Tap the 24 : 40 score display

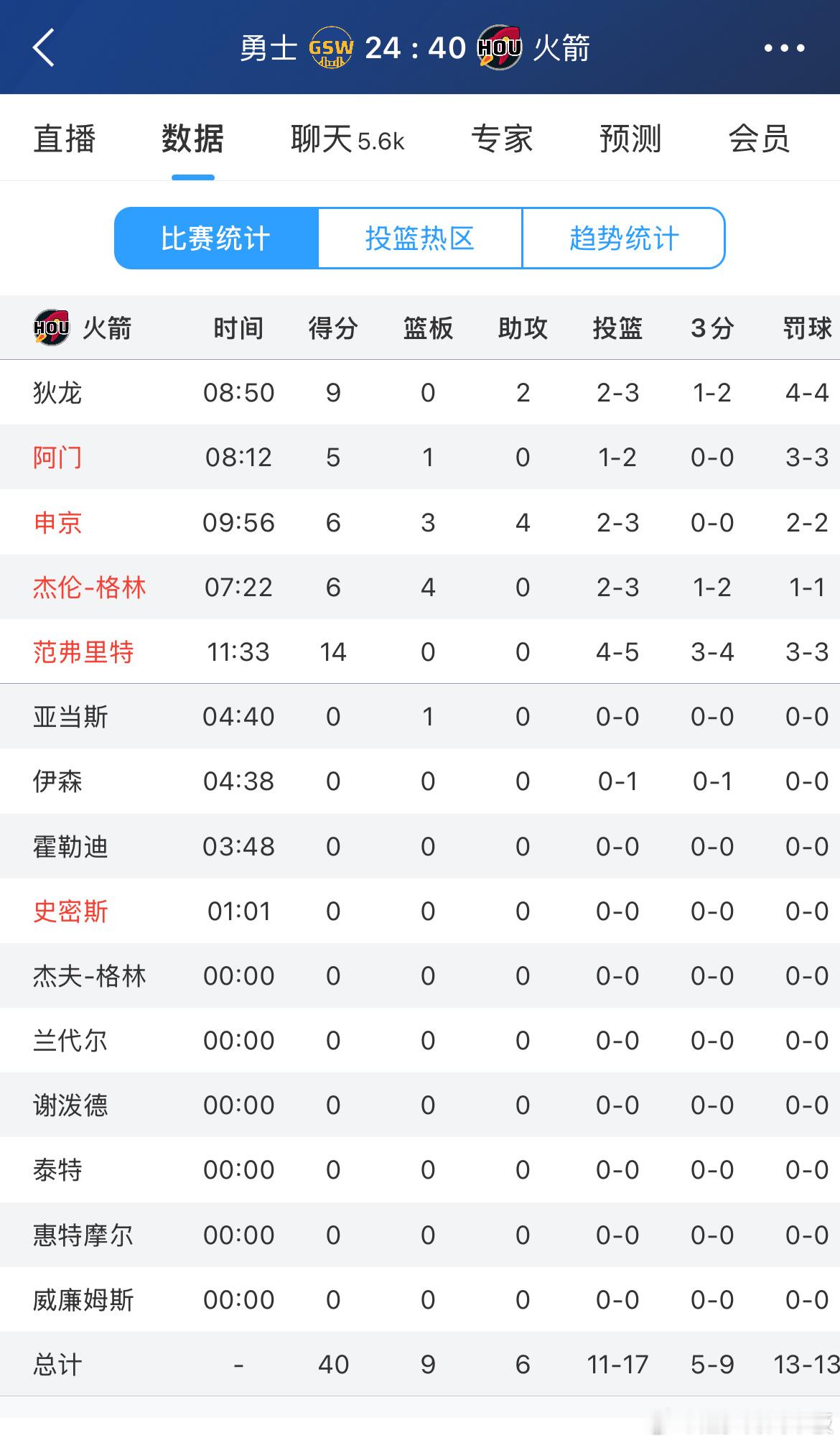tap(415, 48)
